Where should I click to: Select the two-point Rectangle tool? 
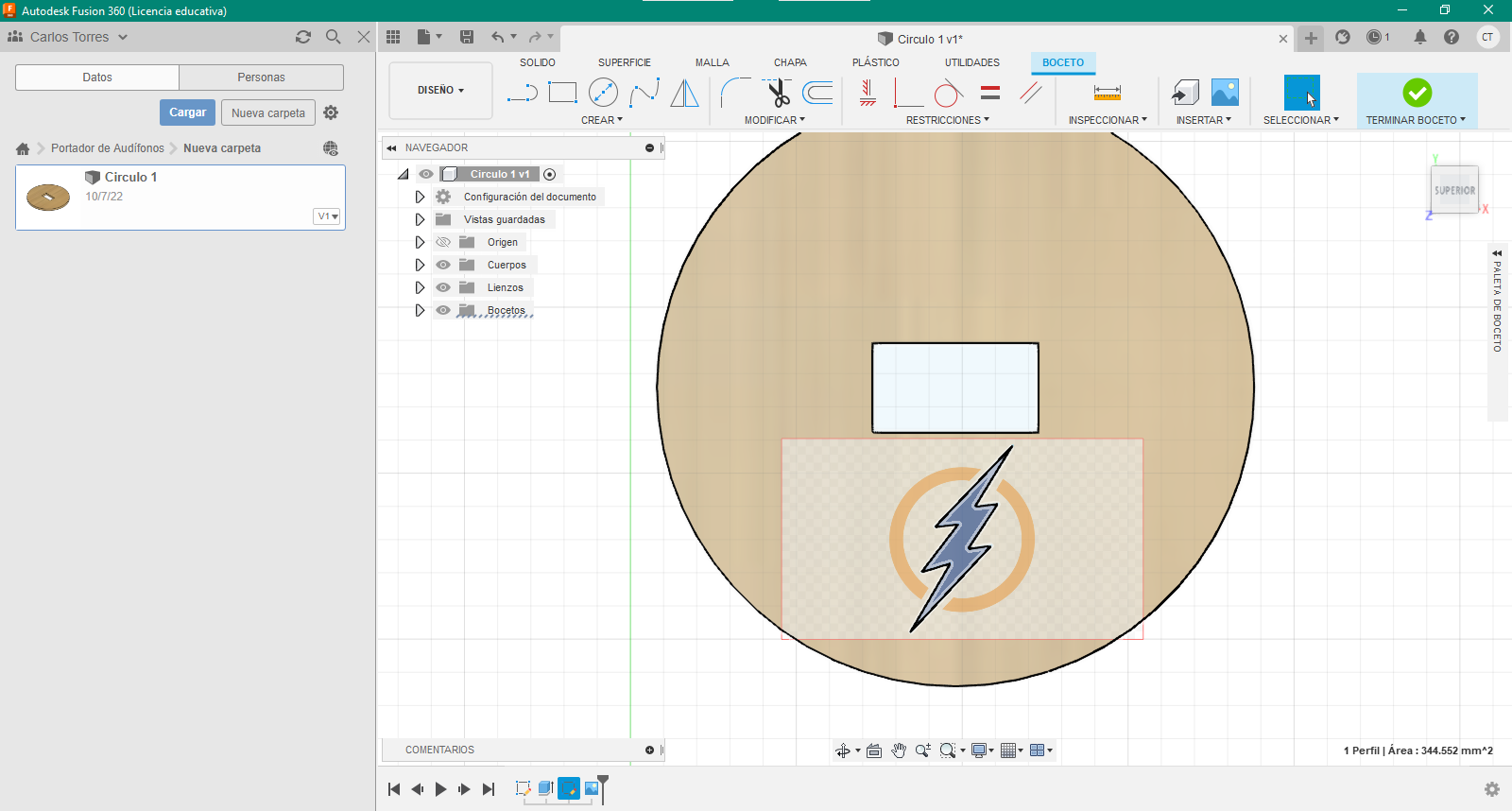[x=562, y=93]
